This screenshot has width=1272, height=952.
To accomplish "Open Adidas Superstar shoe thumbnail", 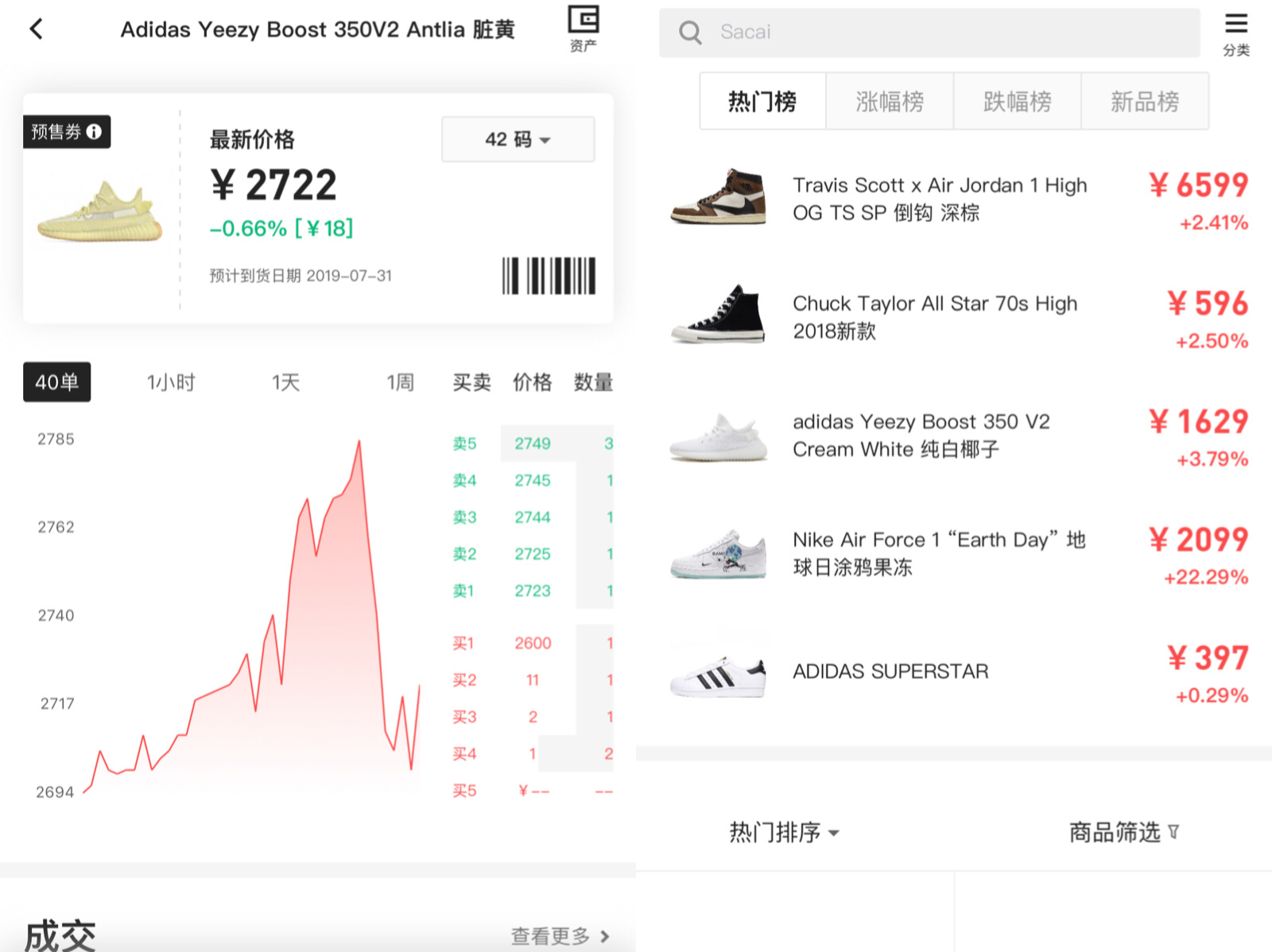I will 719,676.
